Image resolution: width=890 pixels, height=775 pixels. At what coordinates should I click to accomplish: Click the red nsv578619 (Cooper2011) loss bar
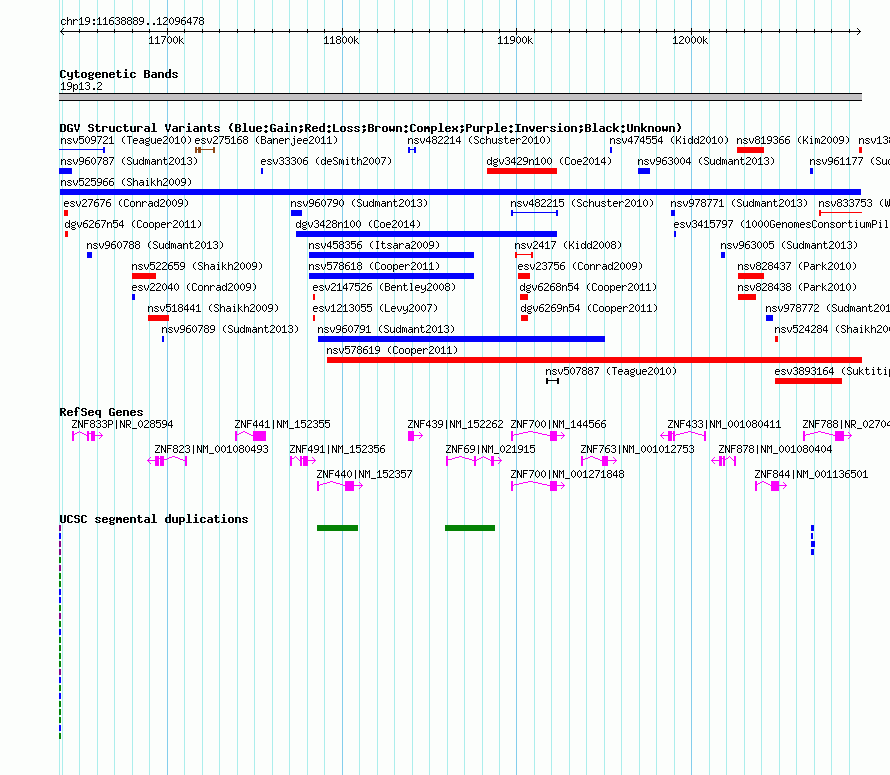594,360
